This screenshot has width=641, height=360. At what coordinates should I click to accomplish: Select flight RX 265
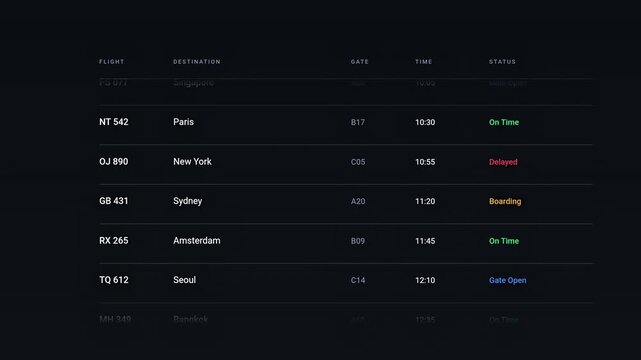click(x=114, y=241)
